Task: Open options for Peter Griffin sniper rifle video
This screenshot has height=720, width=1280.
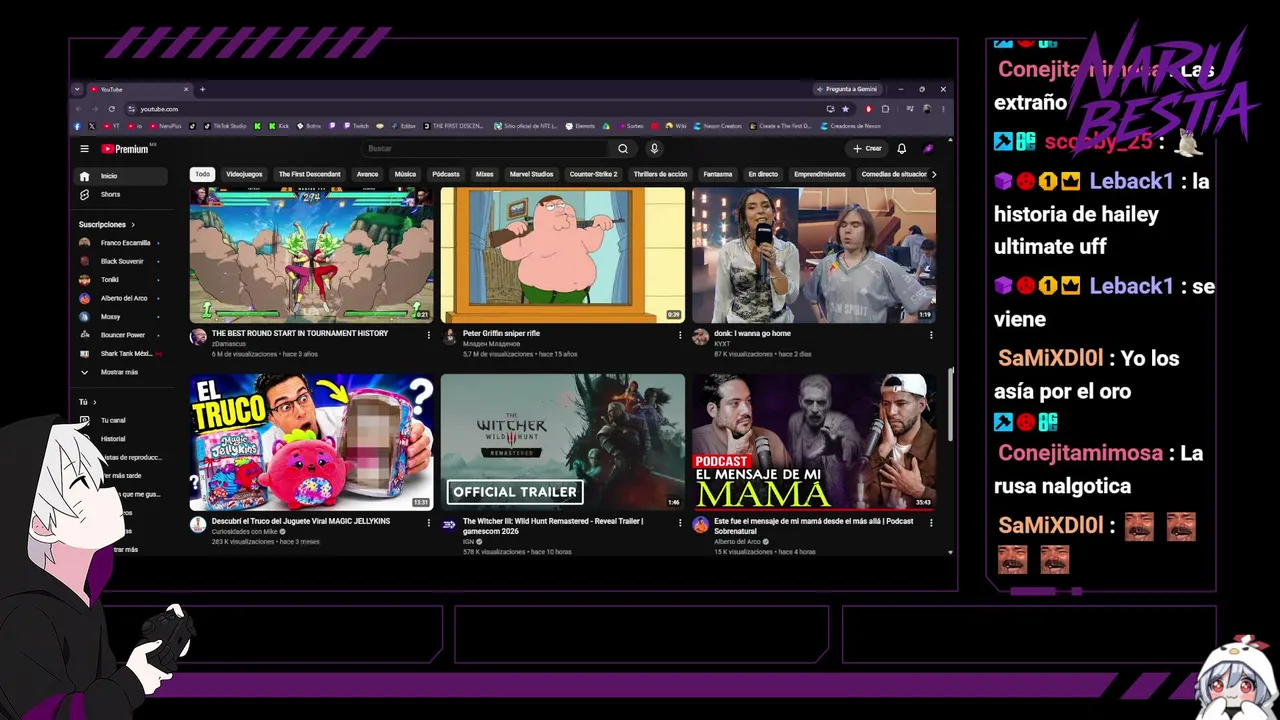Action: (680, 335)
